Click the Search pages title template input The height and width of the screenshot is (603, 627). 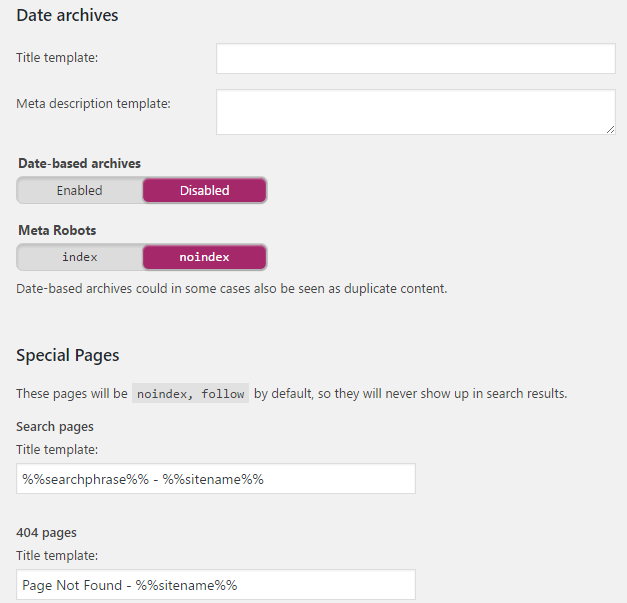[x=216, y=478]
